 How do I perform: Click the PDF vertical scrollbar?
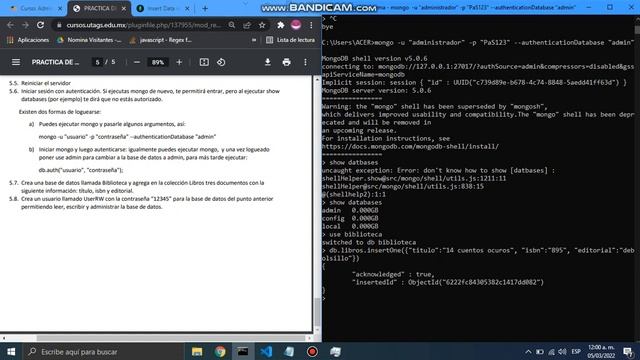pyautogui.click(x=317, y=312)
